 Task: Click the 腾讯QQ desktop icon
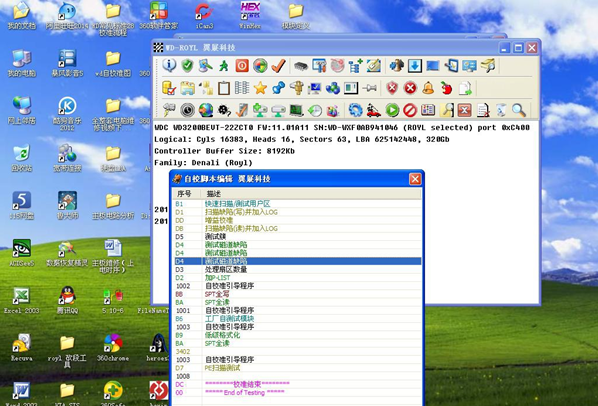point(67,300)
